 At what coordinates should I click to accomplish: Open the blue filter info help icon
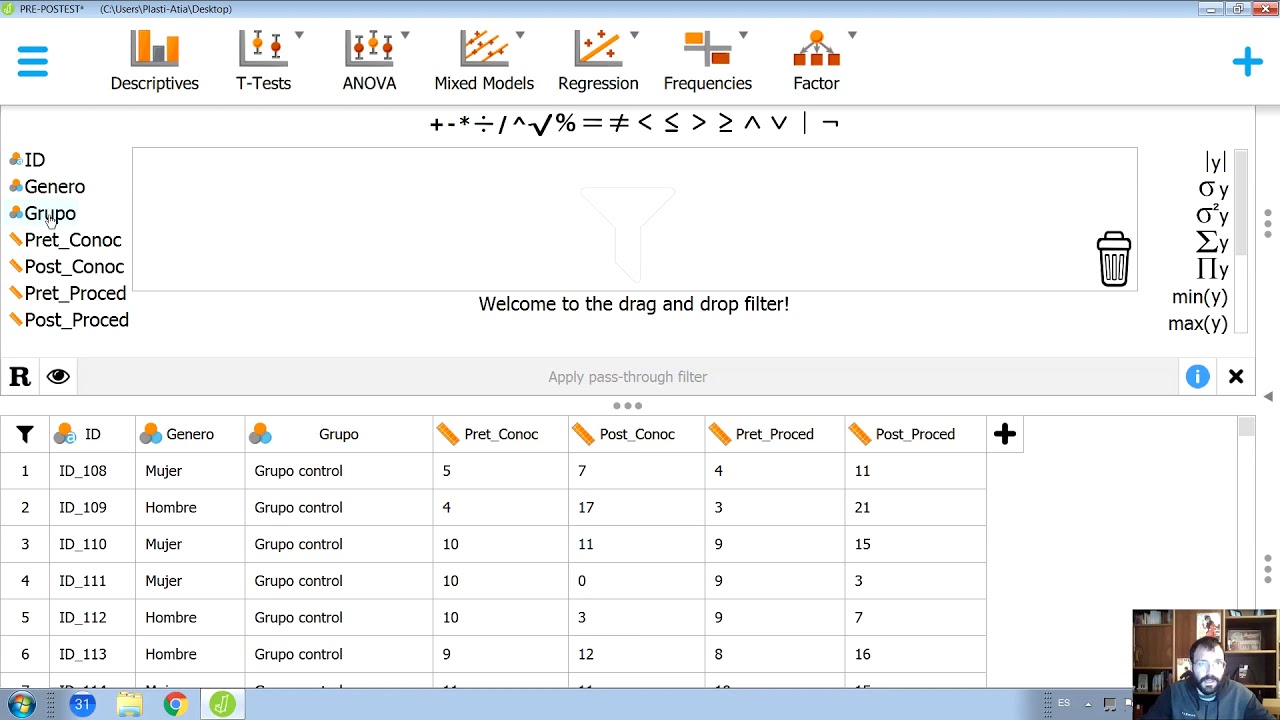(1197, 377)
